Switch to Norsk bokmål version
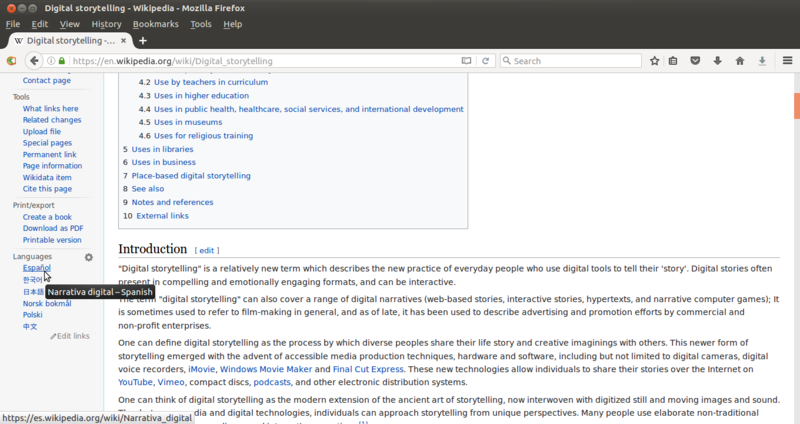 (47, 303)
